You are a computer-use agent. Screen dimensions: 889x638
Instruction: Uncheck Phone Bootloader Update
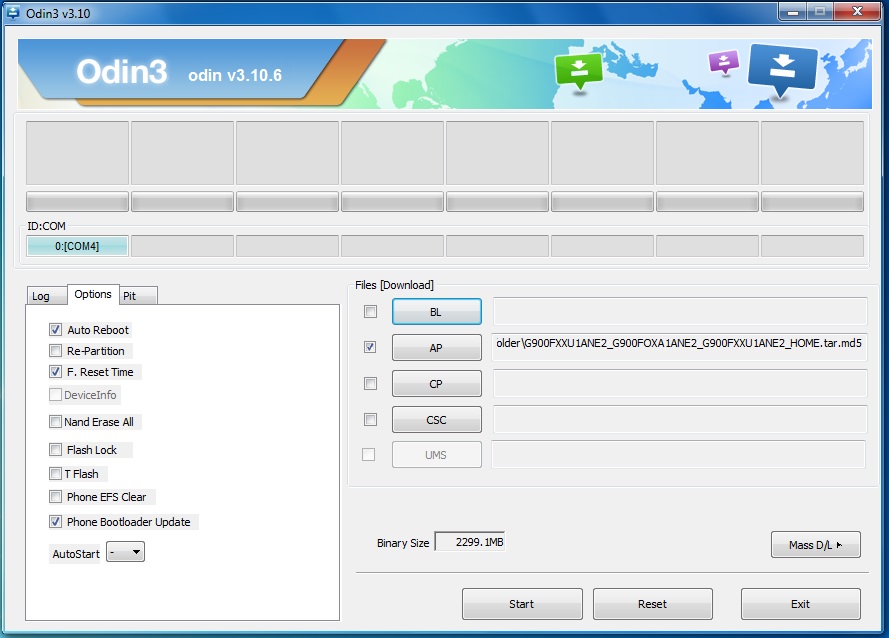[x=55, y=521]
